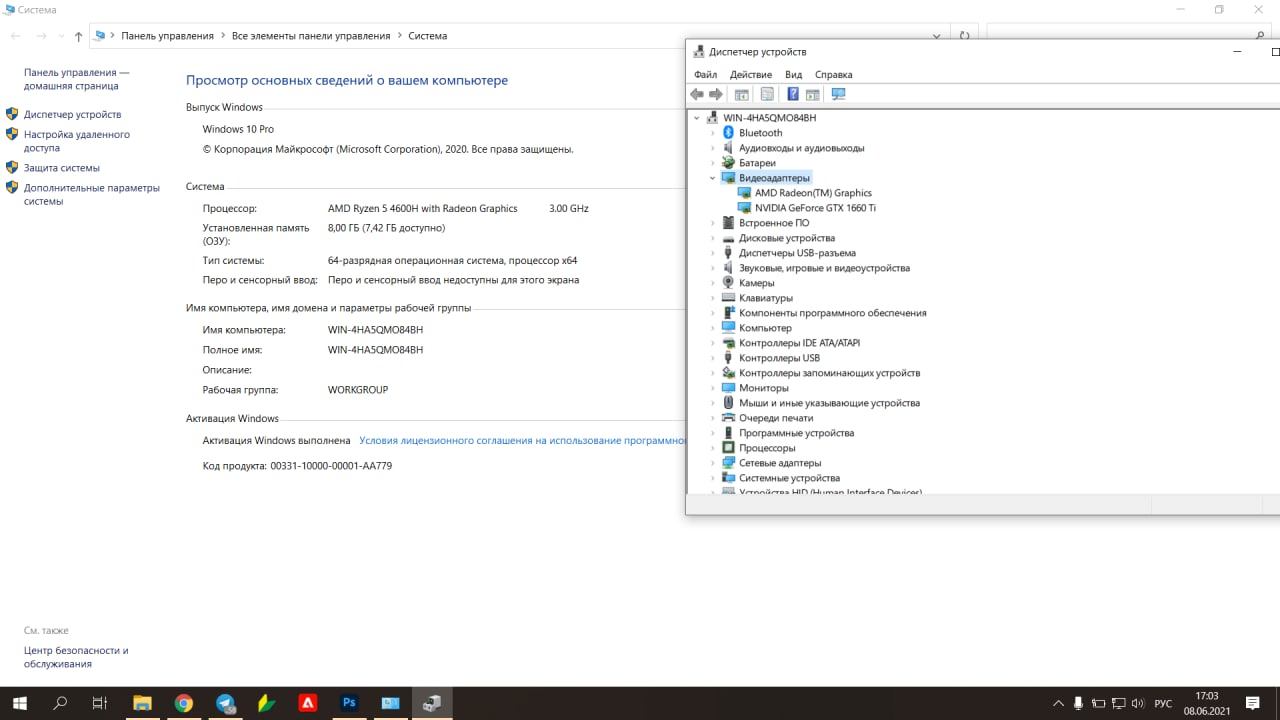
Task: Click product code 00331-10000-00001-AA779 text
Action: click(x=331, y=466)
